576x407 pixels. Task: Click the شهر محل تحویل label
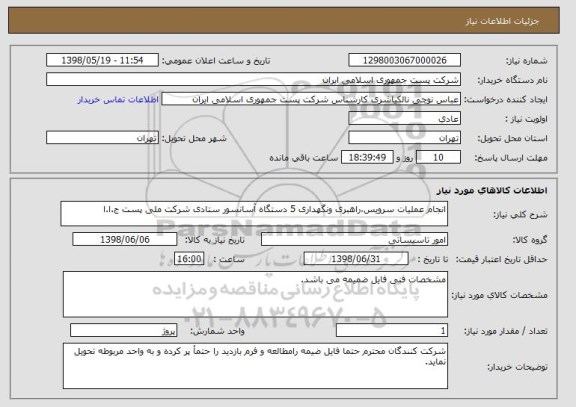[194, 138]
